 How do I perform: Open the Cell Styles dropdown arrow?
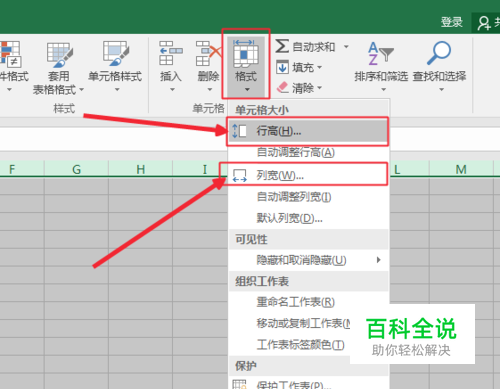coord(117,89)
